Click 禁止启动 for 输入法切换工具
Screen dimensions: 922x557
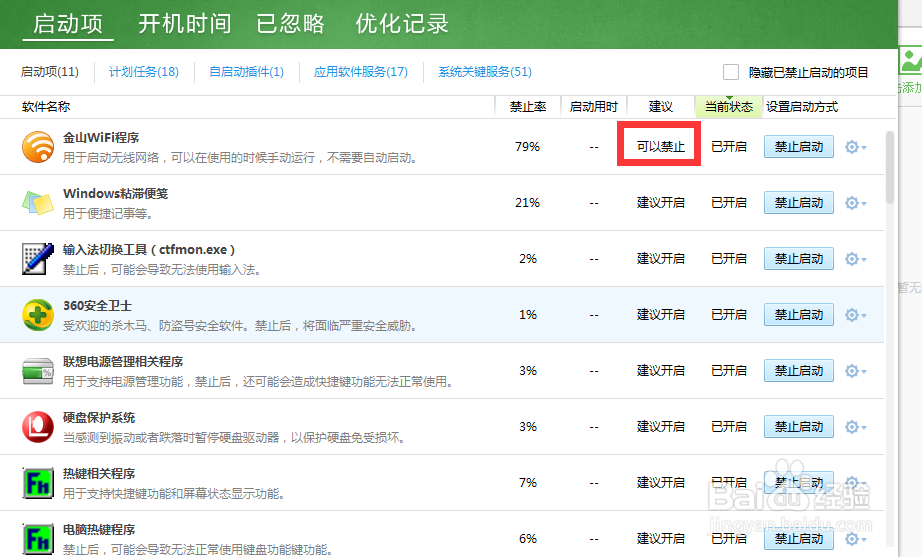(799, 259)
